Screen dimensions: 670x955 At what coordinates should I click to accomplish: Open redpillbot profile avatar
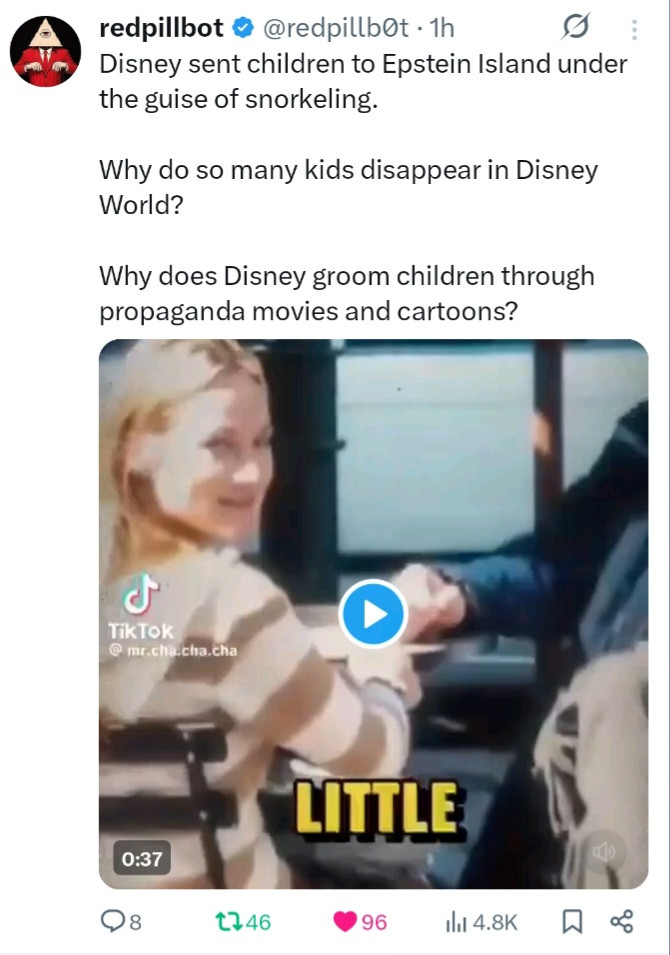pos(46,52)
